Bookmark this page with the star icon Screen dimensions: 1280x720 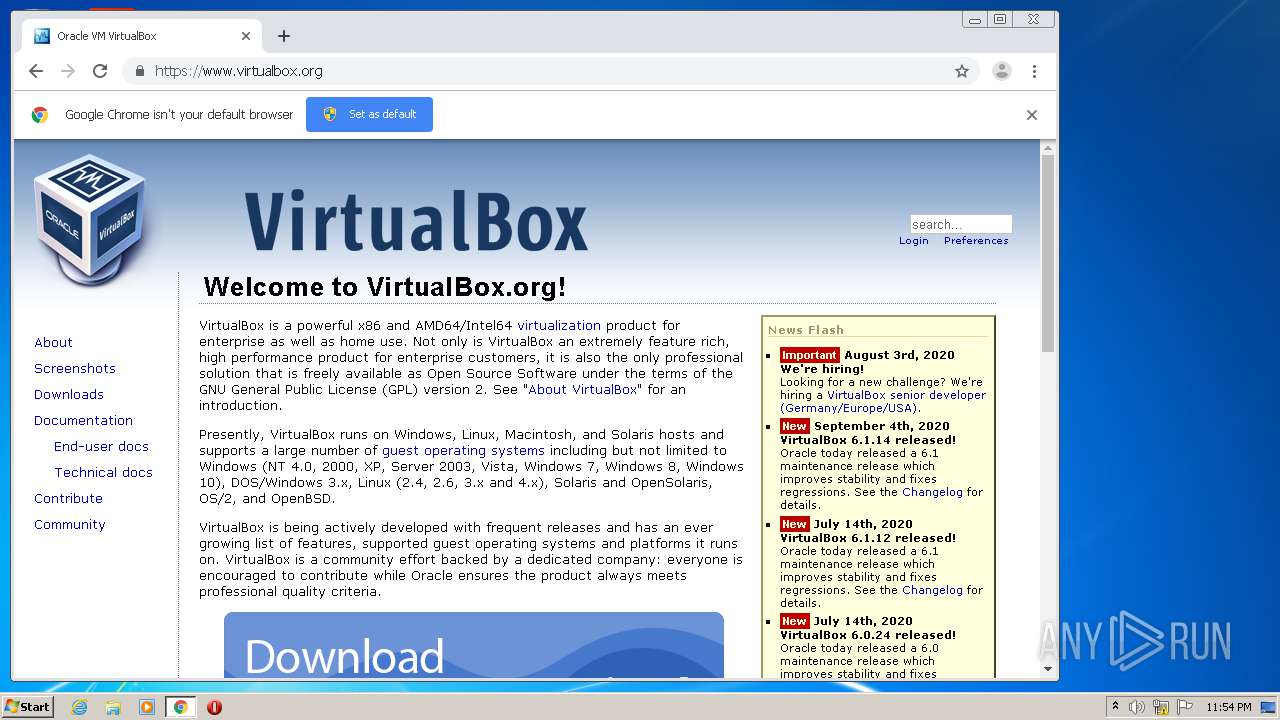pyautogui.click(x=962, y=71)
